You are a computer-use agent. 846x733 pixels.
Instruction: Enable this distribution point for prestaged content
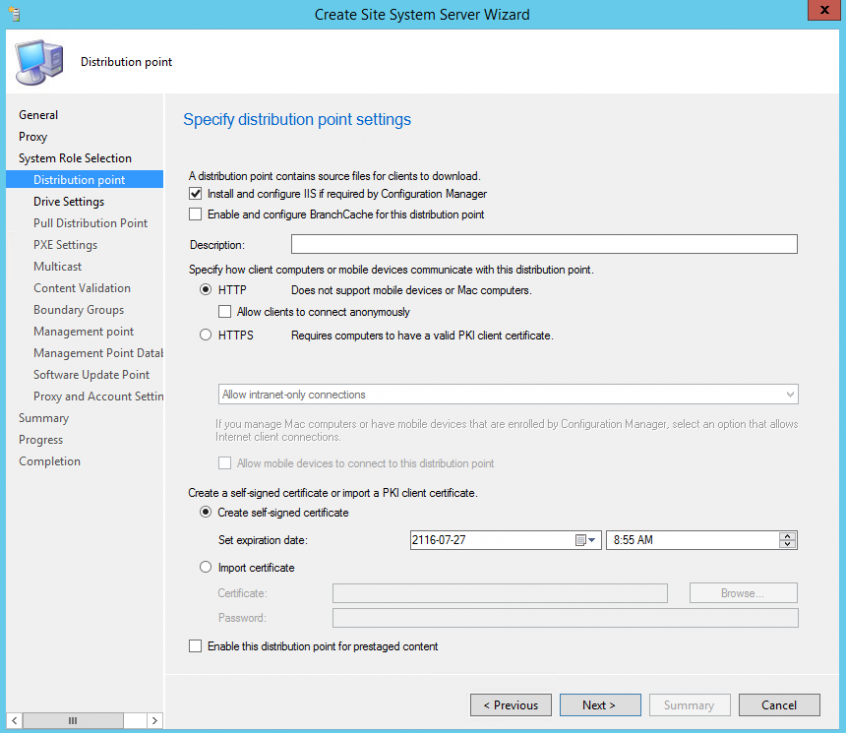[195, 646]
